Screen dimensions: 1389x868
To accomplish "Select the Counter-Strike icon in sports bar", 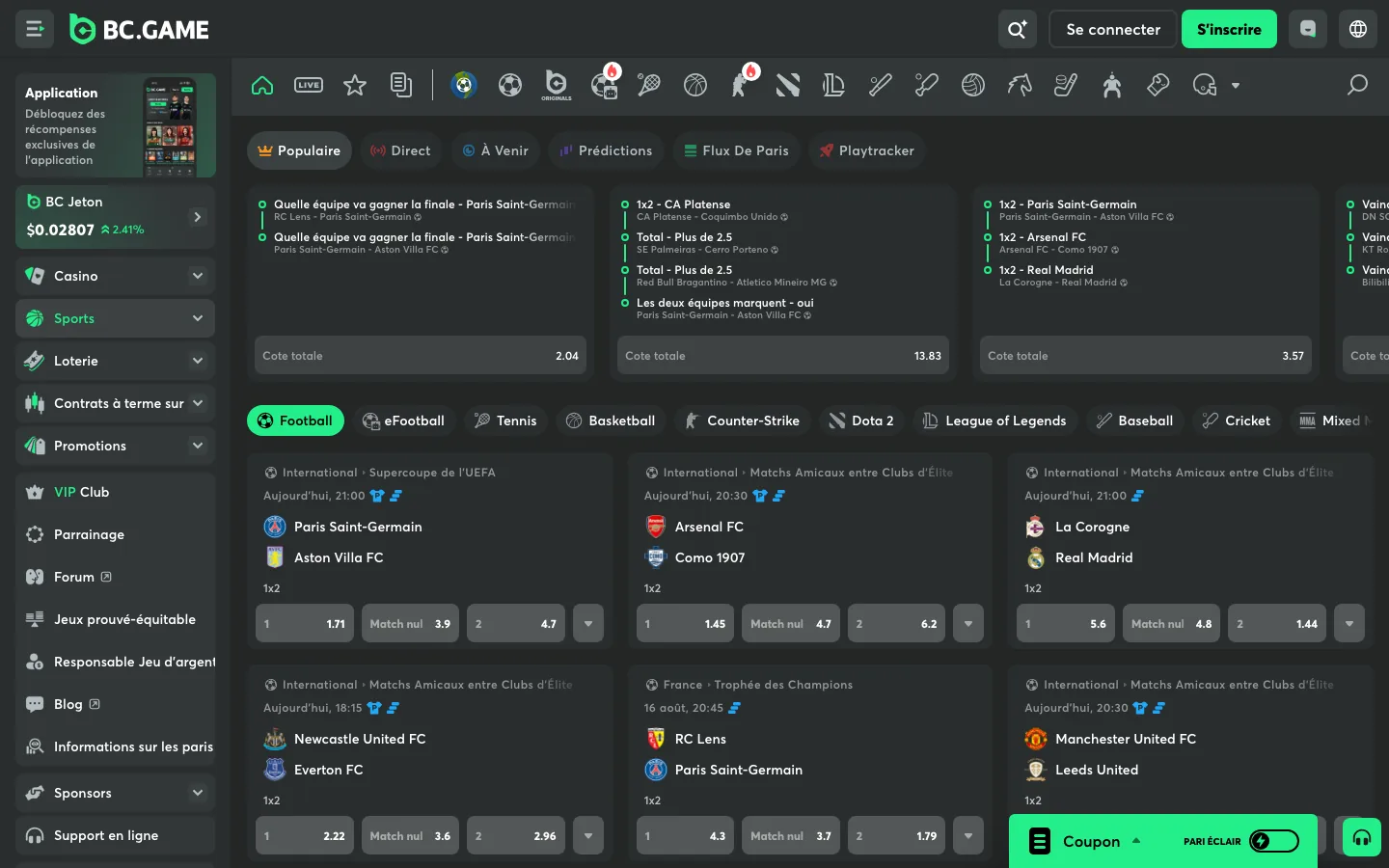I will [742, 85].
